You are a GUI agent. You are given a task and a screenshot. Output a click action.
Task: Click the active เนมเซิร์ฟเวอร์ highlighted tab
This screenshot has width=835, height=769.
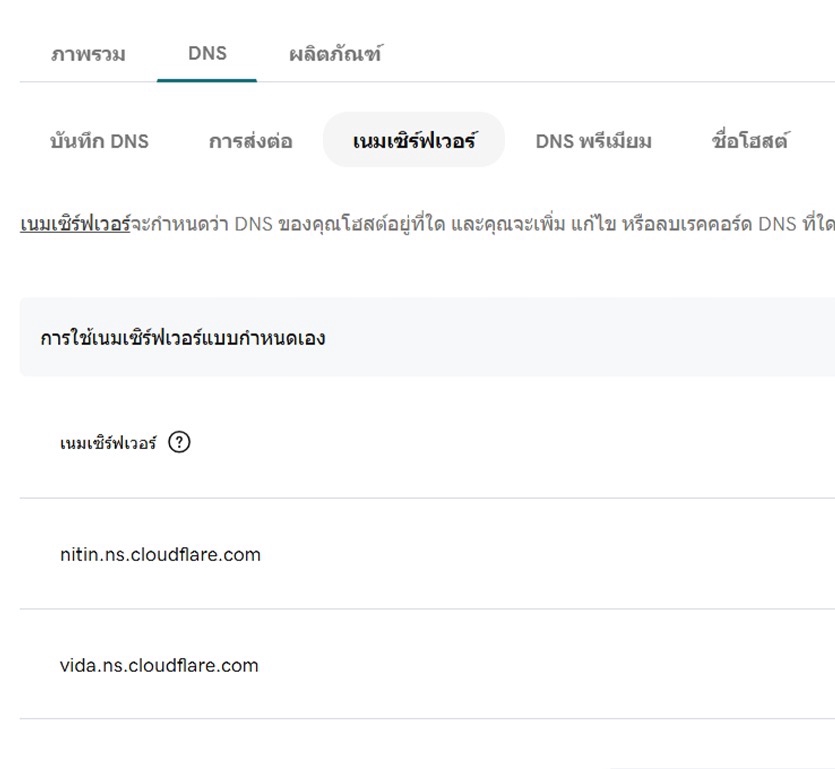414,140
